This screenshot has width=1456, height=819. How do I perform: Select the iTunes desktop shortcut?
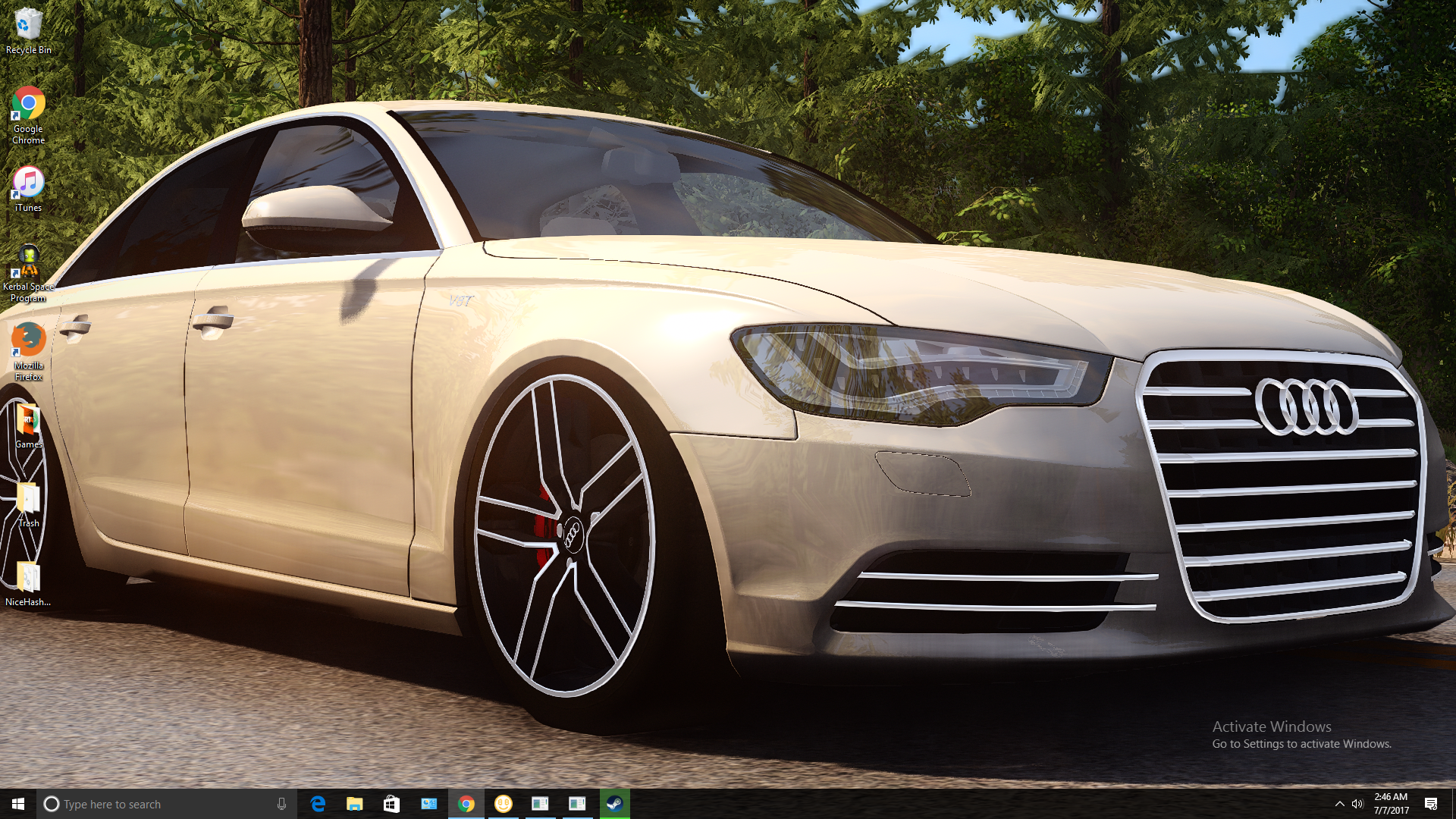coord(28,190)
